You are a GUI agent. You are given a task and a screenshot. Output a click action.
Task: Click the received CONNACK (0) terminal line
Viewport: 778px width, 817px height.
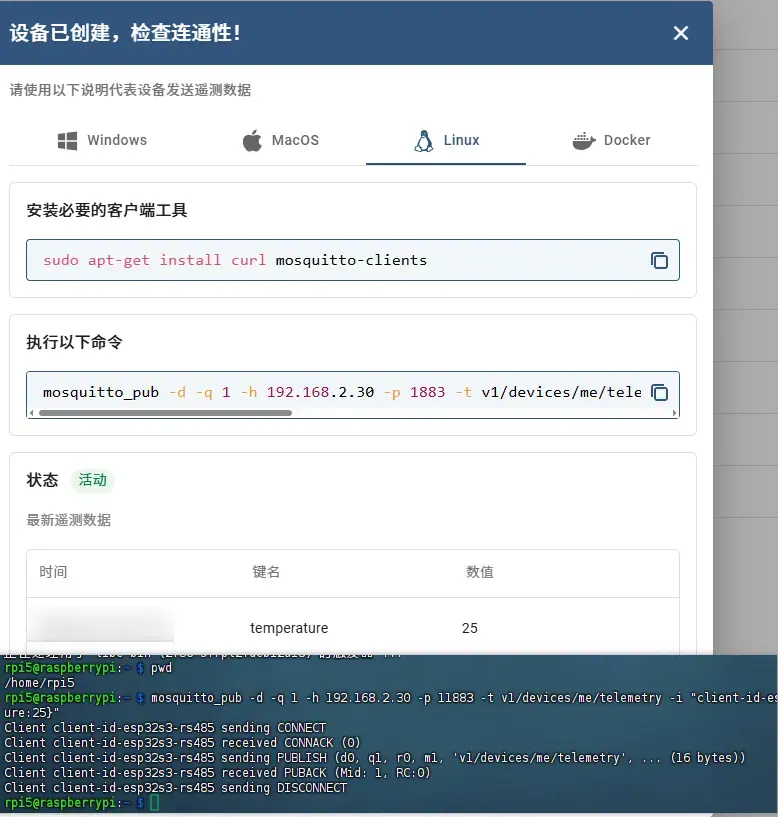tap(182, 742)
